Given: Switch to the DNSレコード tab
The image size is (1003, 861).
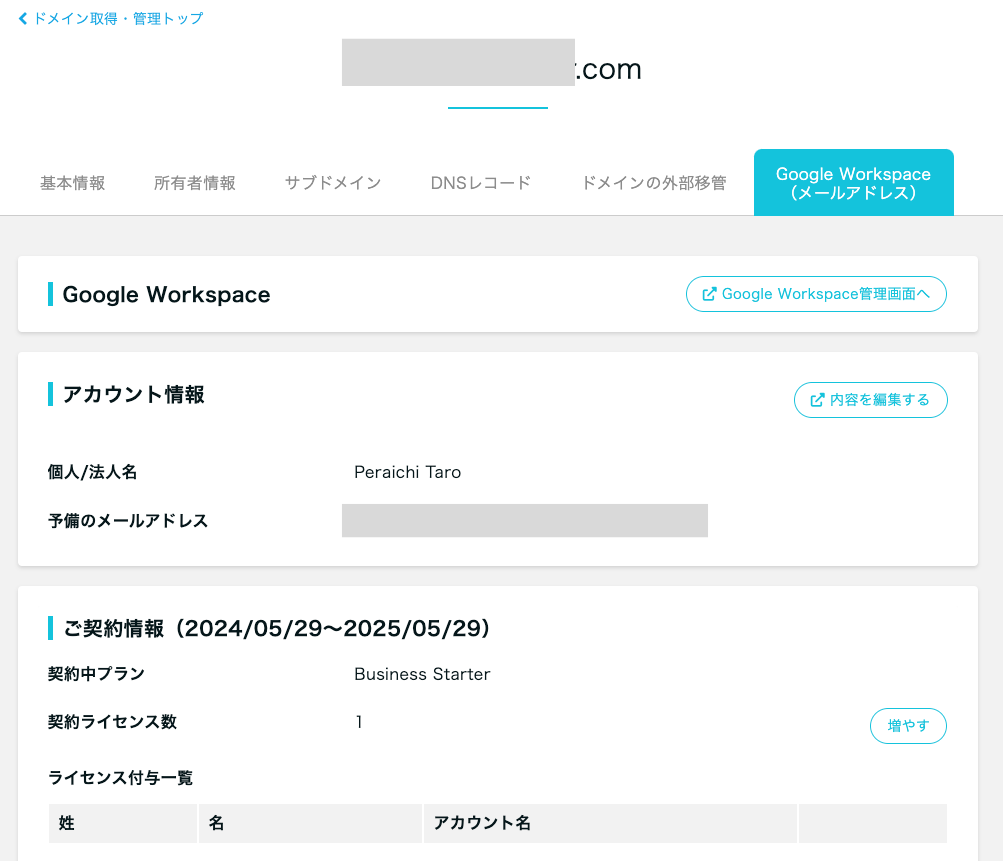Looking at the screenshot, I should click(480, 183).
